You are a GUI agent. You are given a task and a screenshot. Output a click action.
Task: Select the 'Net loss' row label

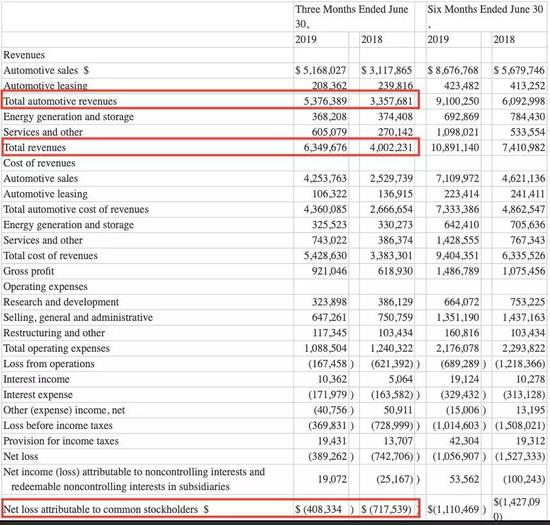[21, 456]
